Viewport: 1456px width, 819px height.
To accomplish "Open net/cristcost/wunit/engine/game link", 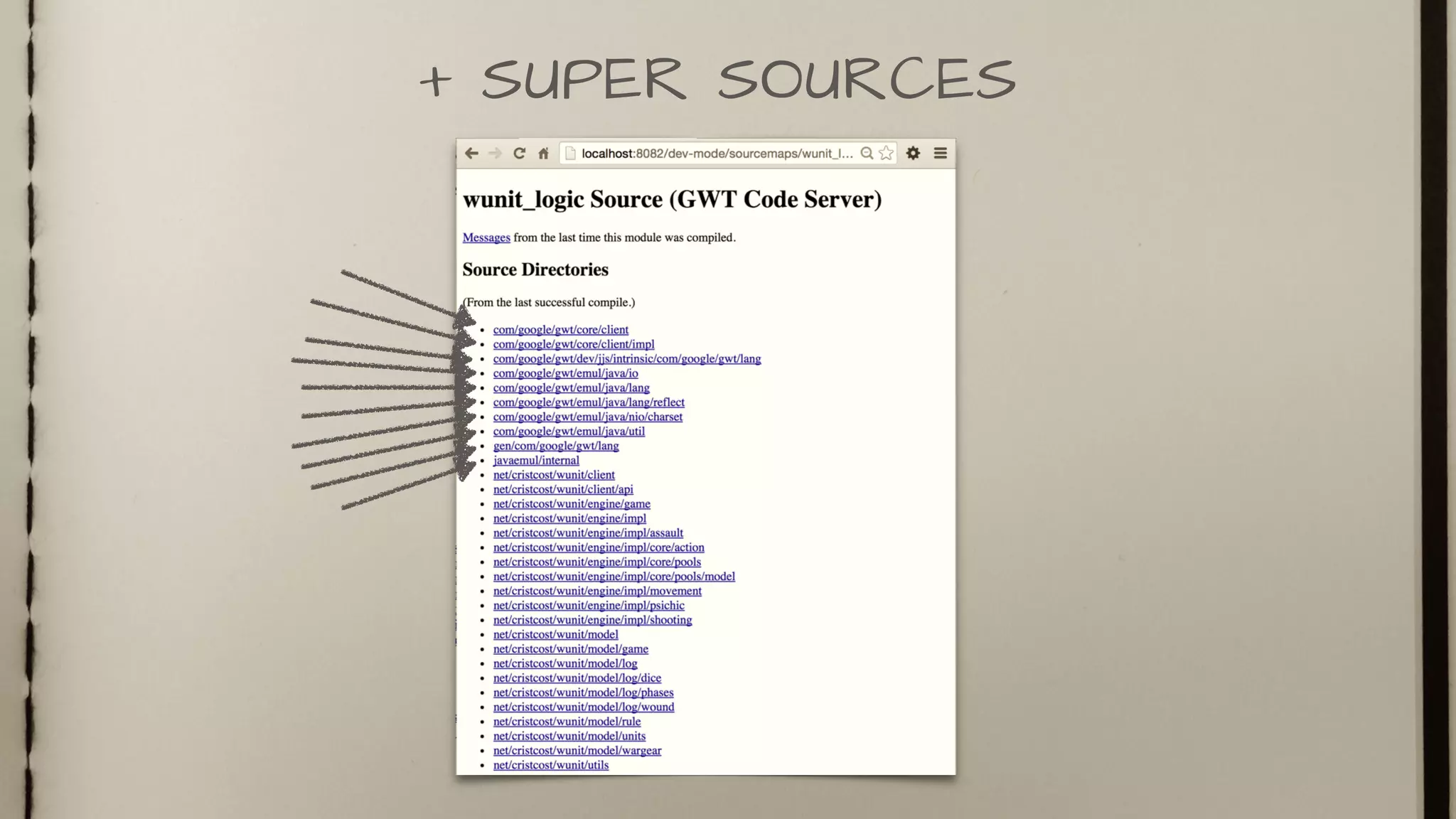I will coord(572,504).
